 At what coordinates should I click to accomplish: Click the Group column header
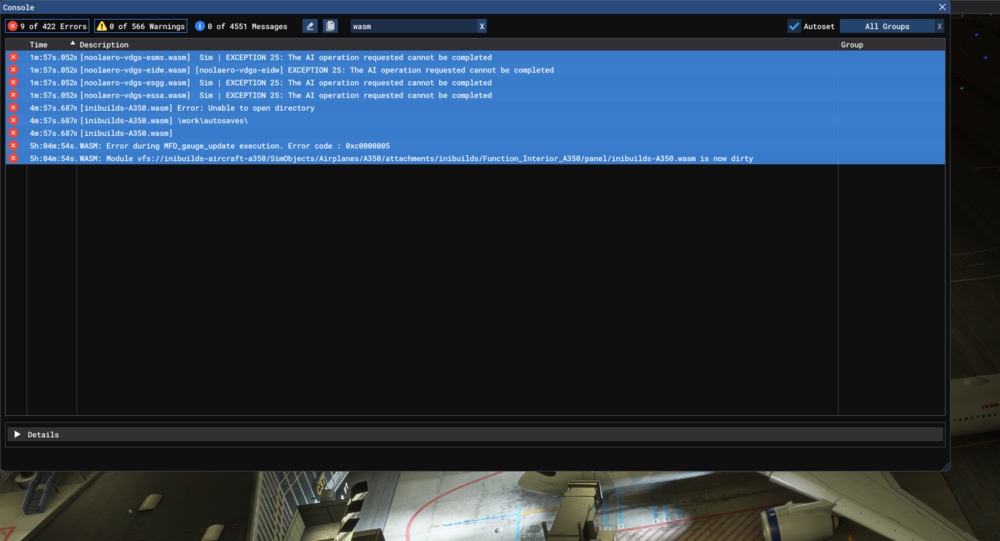[x=852, y=45]
